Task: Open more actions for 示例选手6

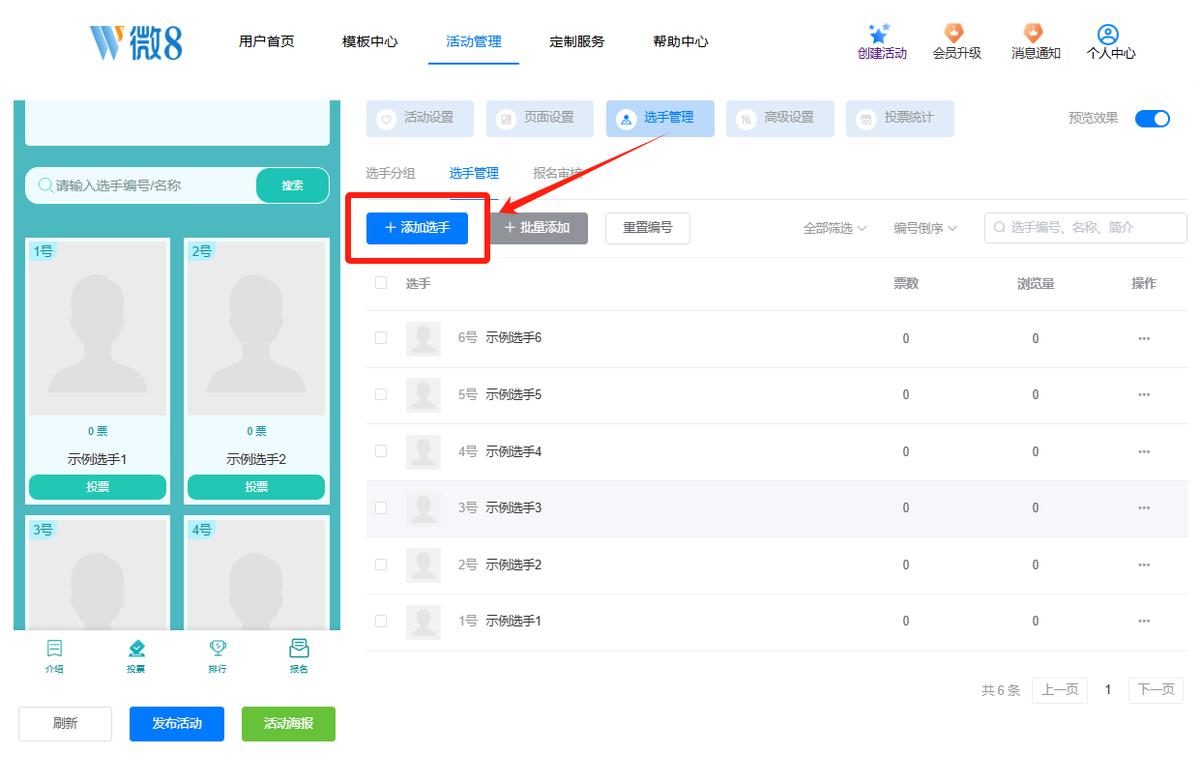Action: (x=1144, y=338)
